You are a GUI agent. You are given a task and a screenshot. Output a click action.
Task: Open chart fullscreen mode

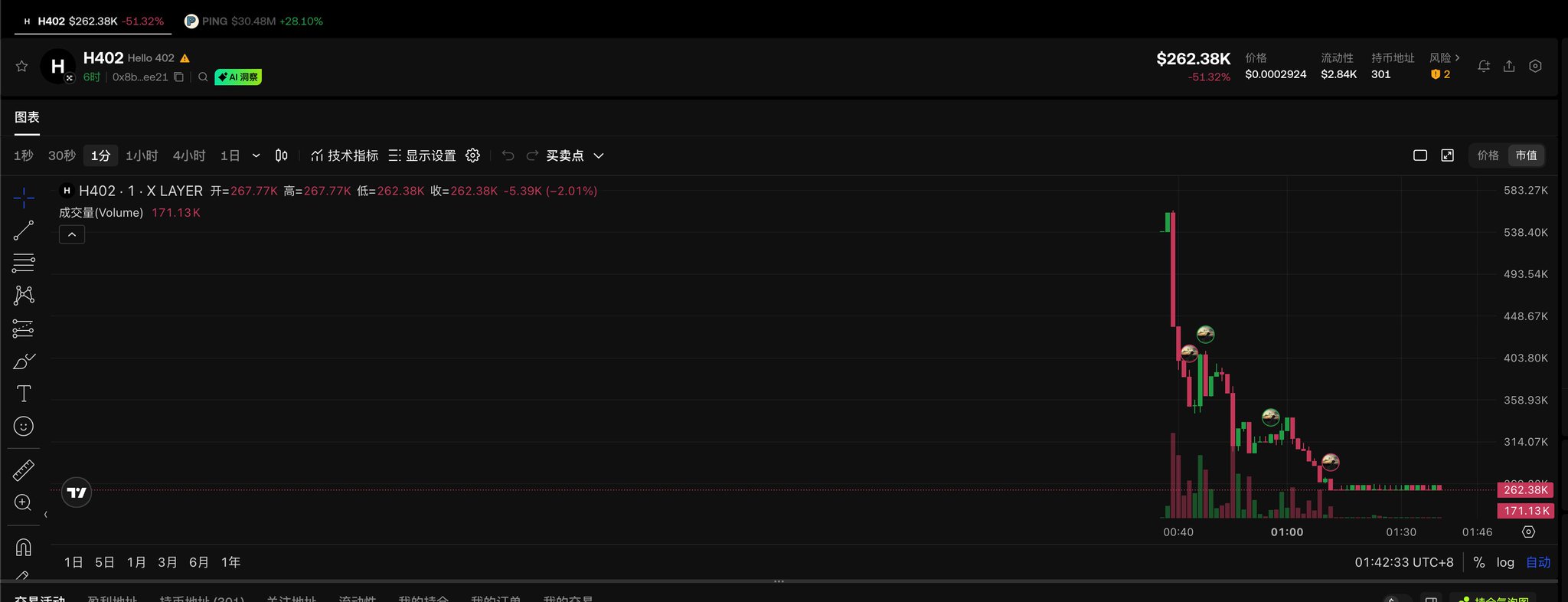click(1447, 155)
